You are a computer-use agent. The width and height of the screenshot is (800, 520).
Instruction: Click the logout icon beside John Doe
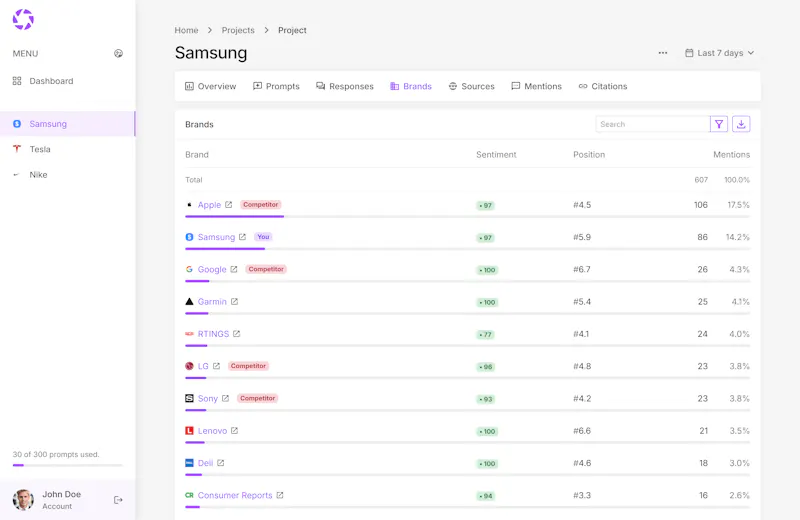coord(118,500)
